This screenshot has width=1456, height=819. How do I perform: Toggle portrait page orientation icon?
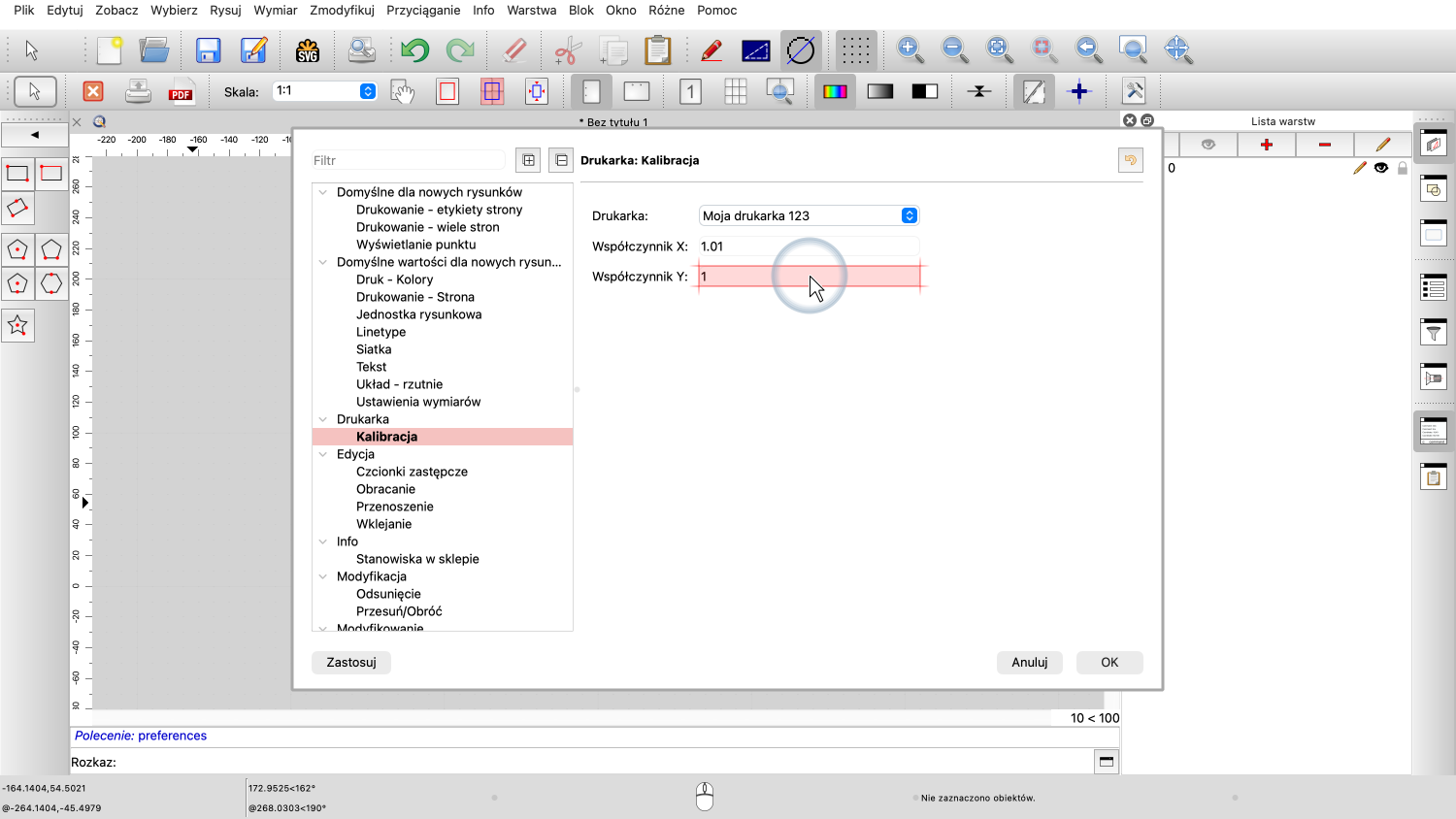click(591, 91)
